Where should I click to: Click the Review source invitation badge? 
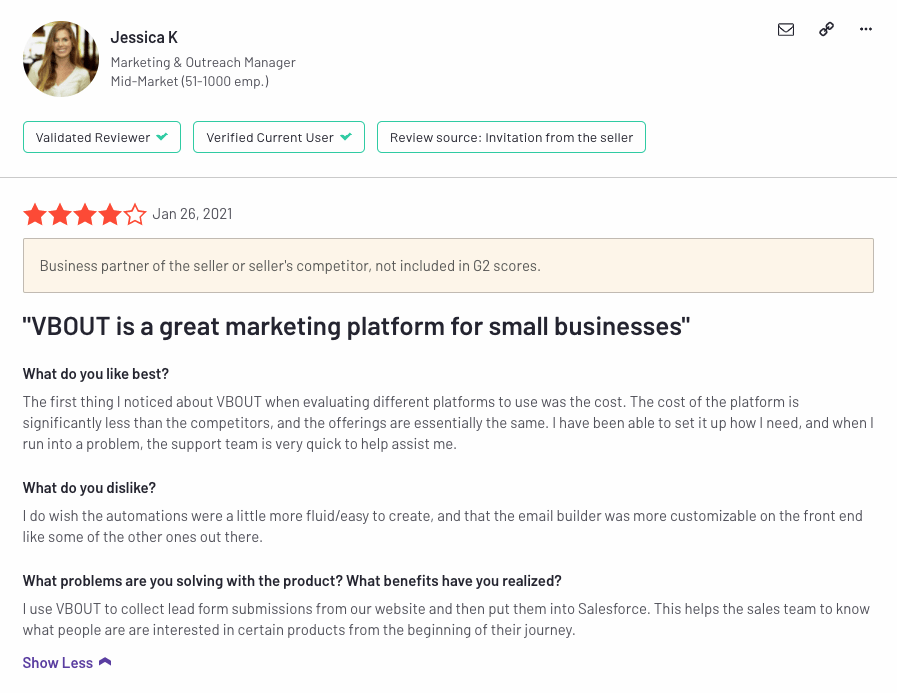(511, 137)
